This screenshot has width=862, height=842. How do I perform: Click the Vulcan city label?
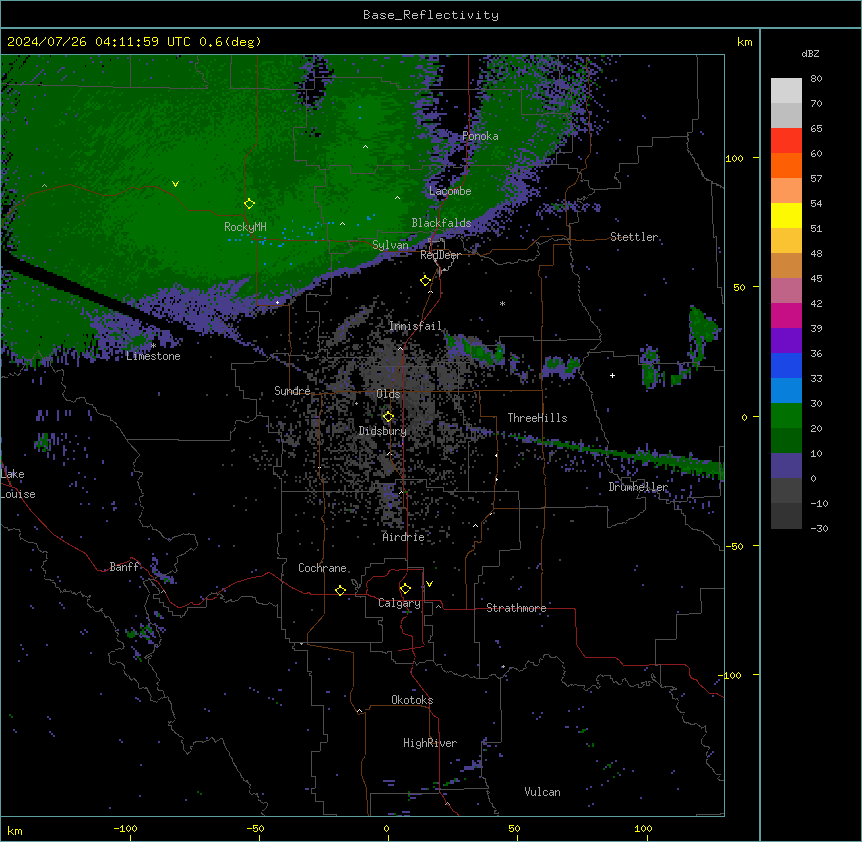click(x=542, y=792)
